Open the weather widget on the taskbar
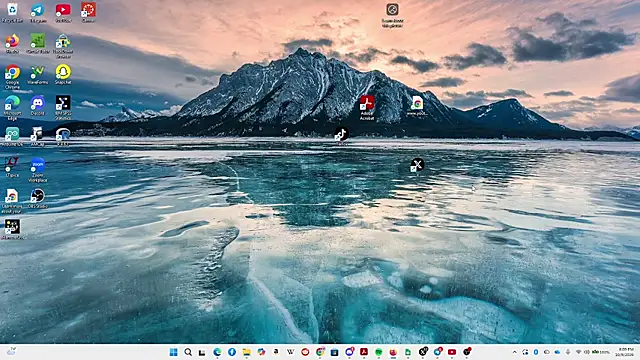 coord(11,351)
